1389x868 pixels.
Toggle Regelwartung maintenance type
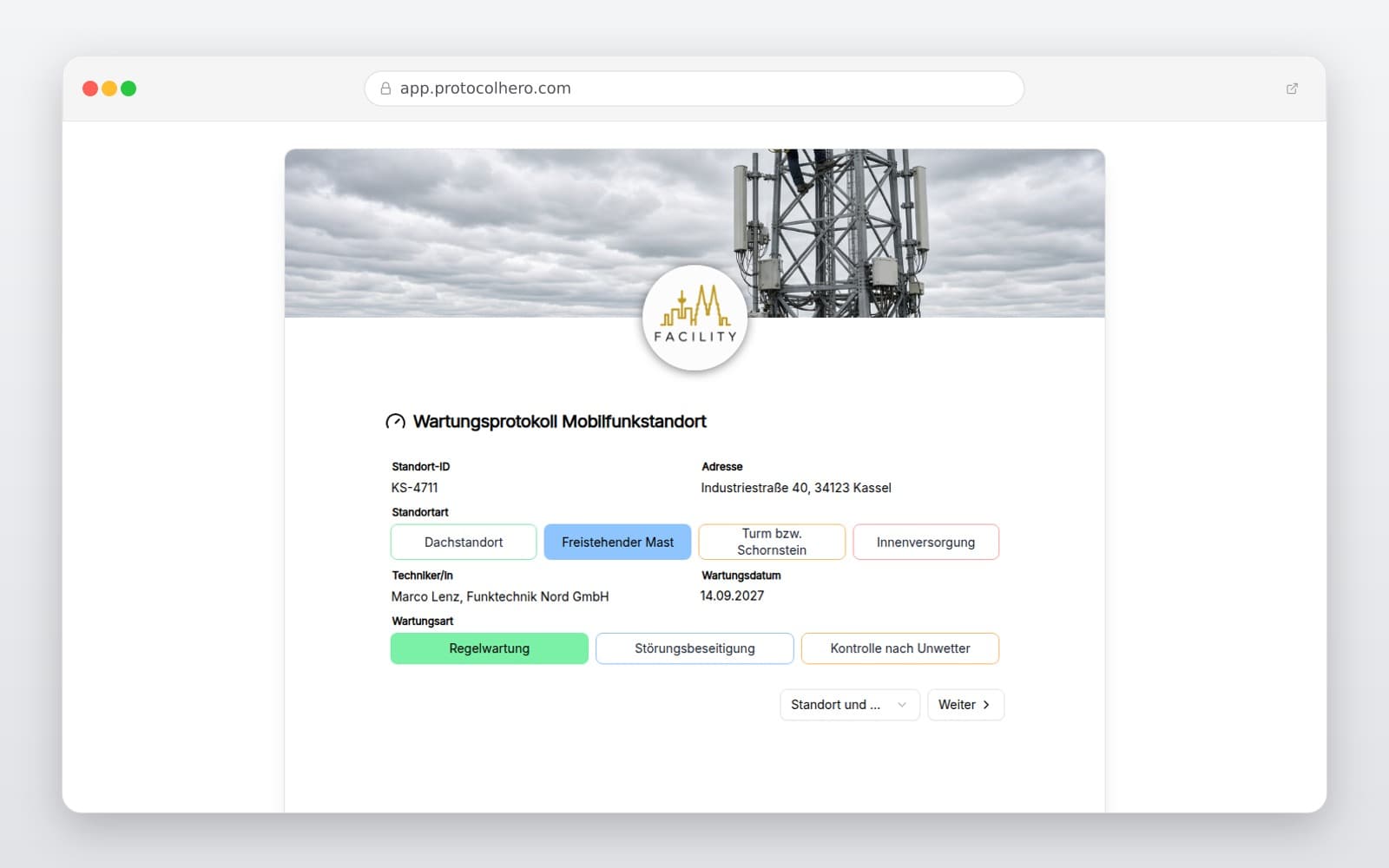pos(489,648)
